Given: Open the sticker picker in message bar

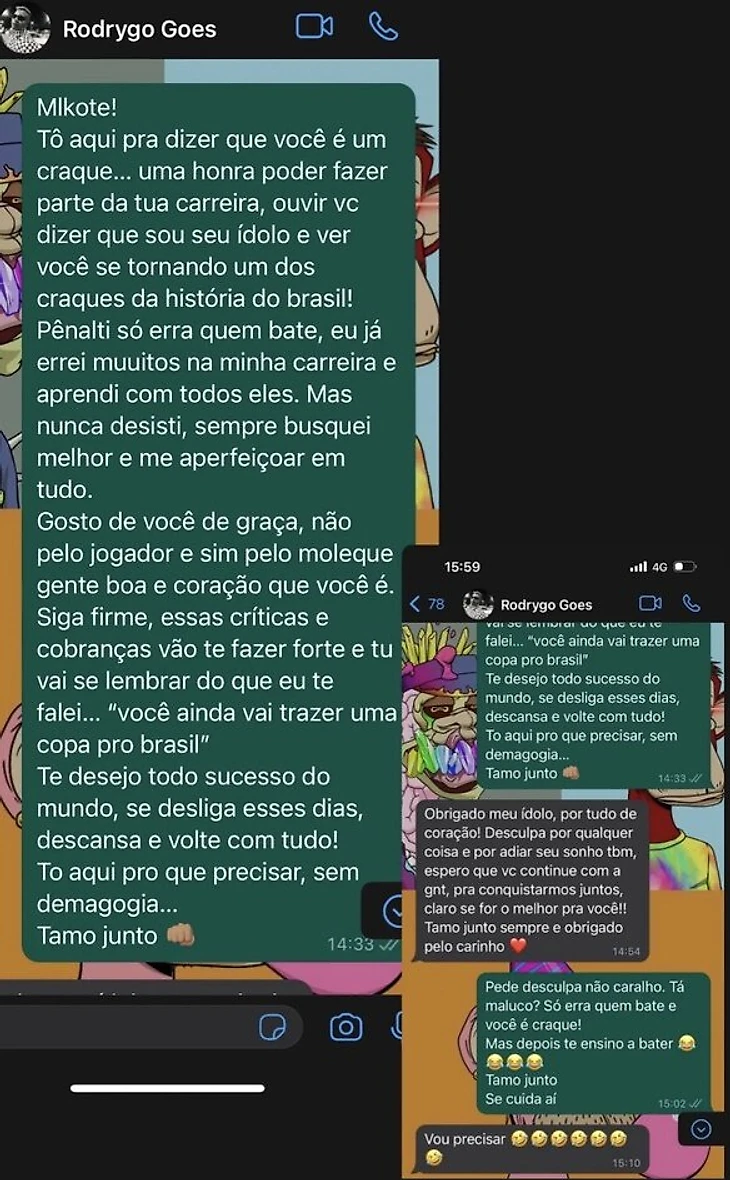Looking at the screenshot, I should [x=272, y=1026].
